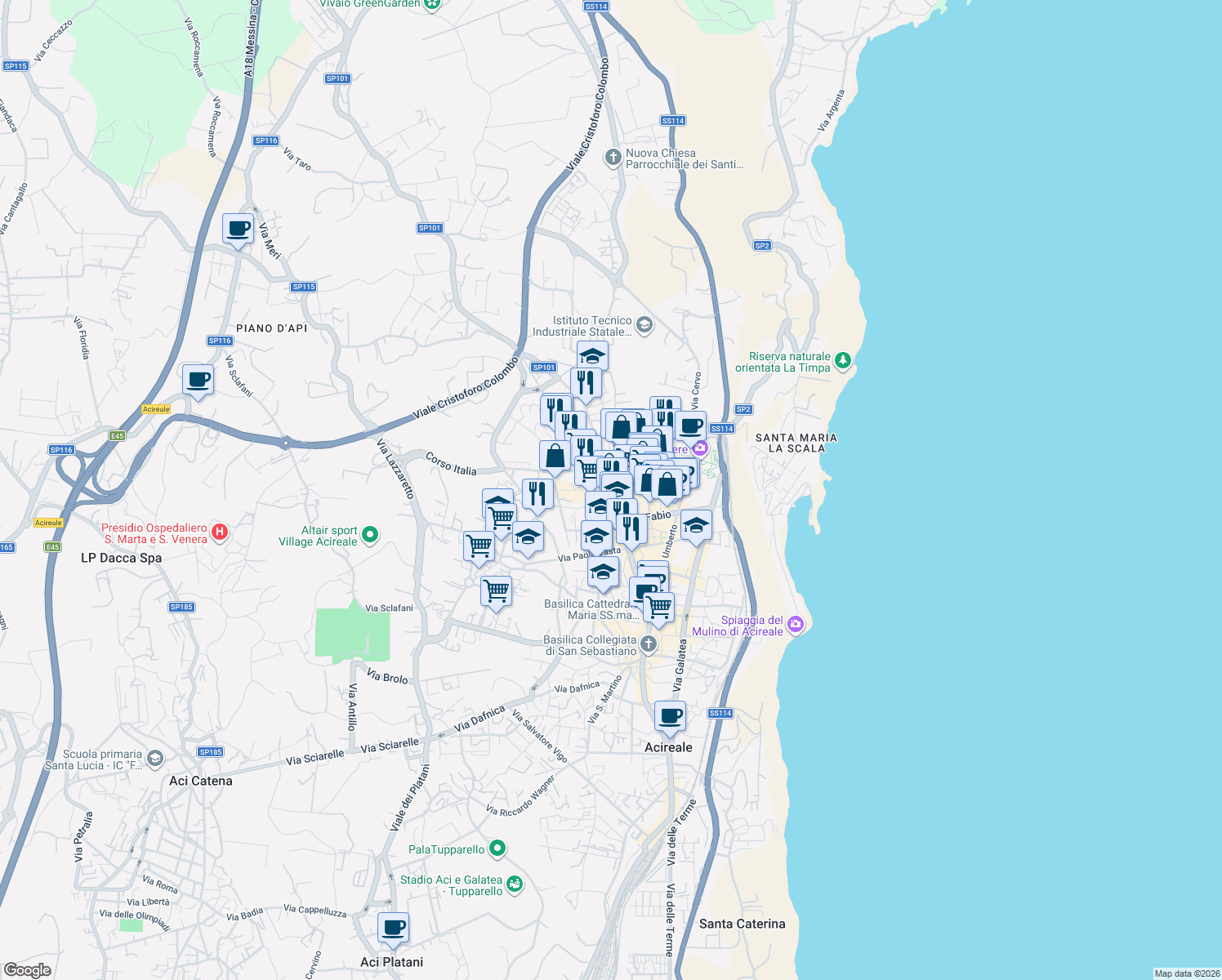
Task: Select the Viale dei Platani label
Action: tap(410, 798)
